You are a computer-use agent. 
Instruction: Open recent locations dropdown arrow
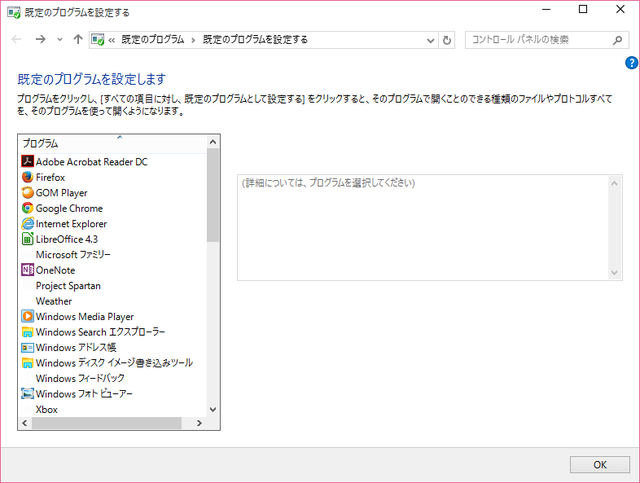point(60,40)
